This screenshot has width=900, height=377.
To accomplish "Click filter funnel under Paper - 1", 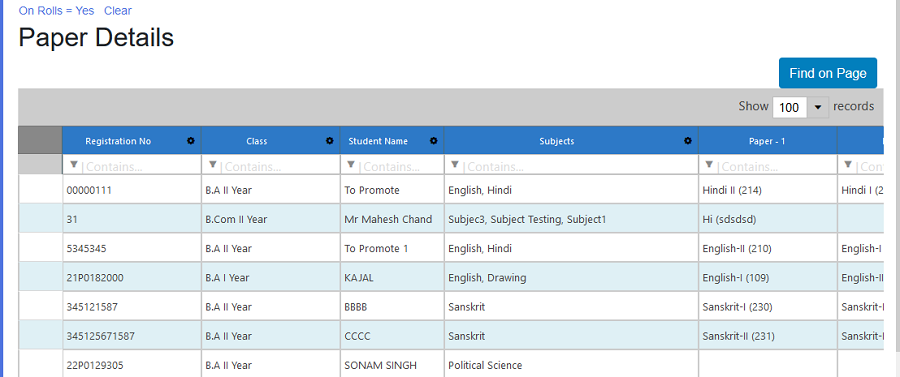I will pos(709,165).
